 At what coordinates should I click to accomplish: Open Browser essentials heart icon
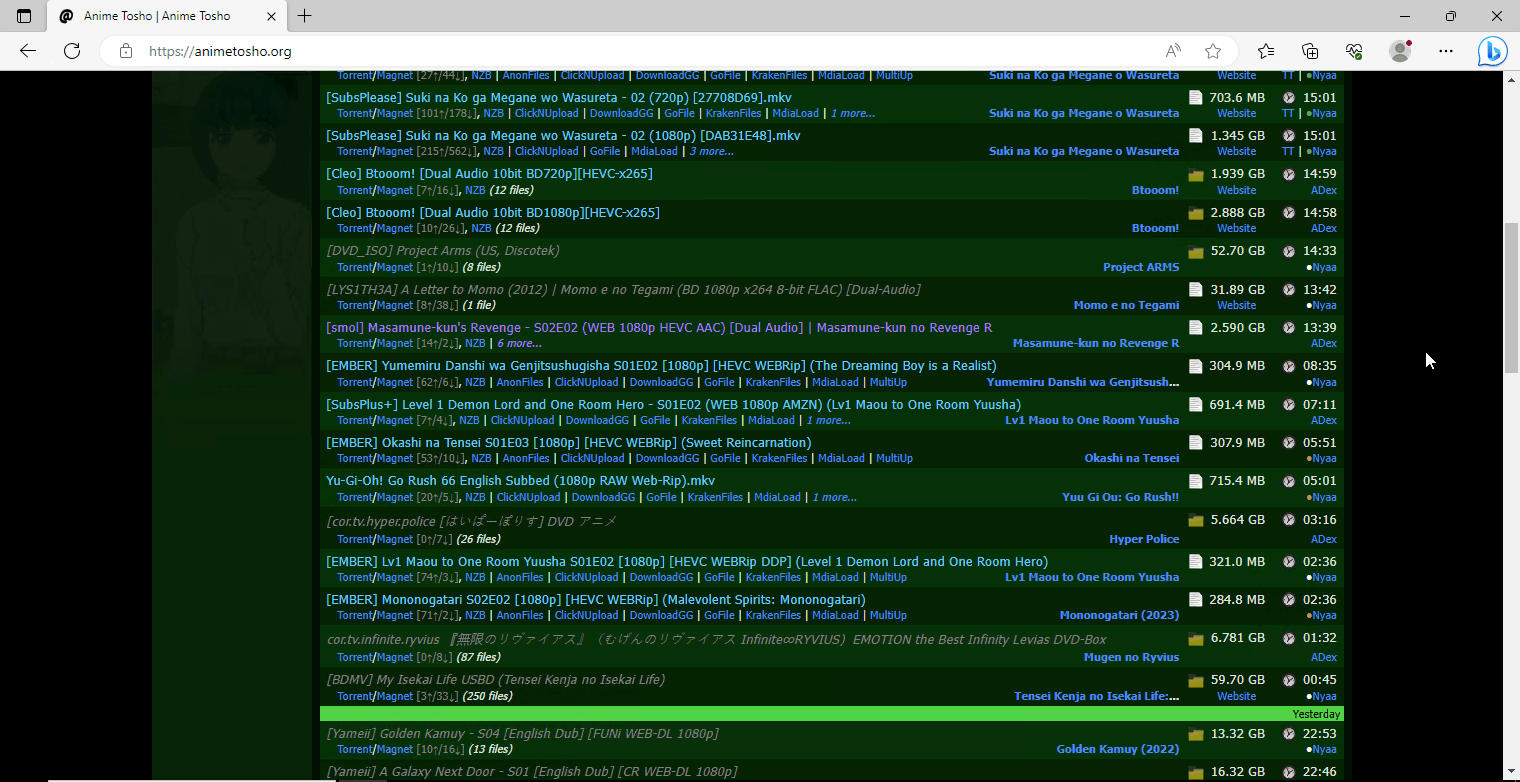click(1354, 51)
